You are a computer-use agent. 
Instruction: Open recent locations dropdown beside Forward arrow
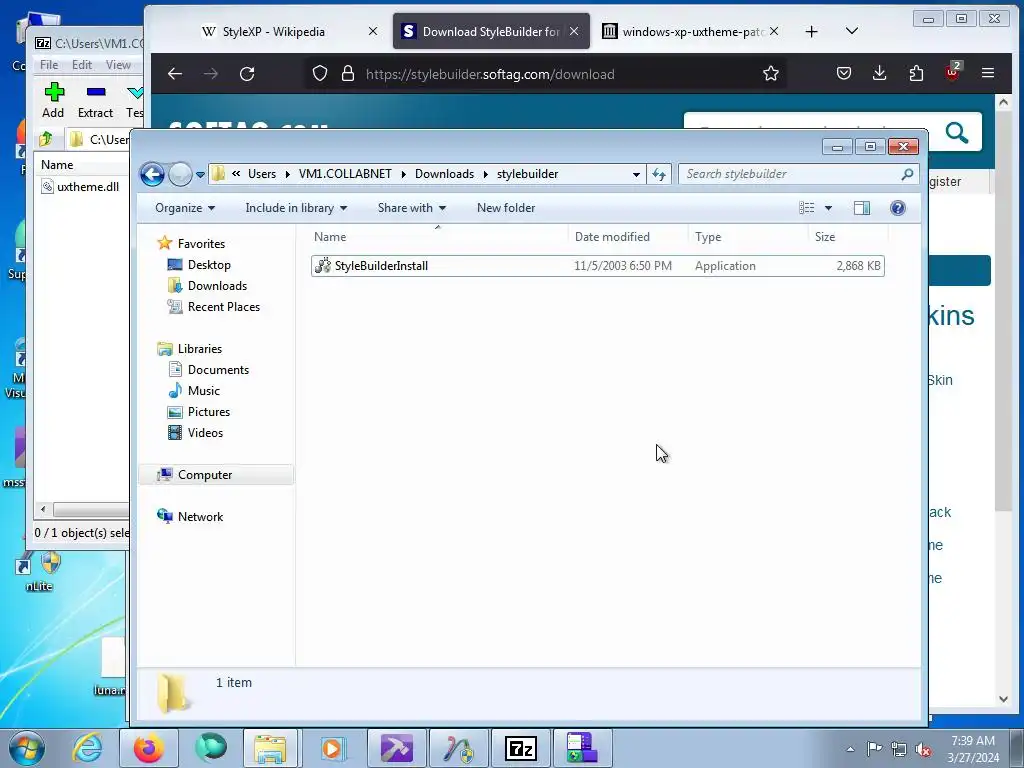click(x=200, y=174)
